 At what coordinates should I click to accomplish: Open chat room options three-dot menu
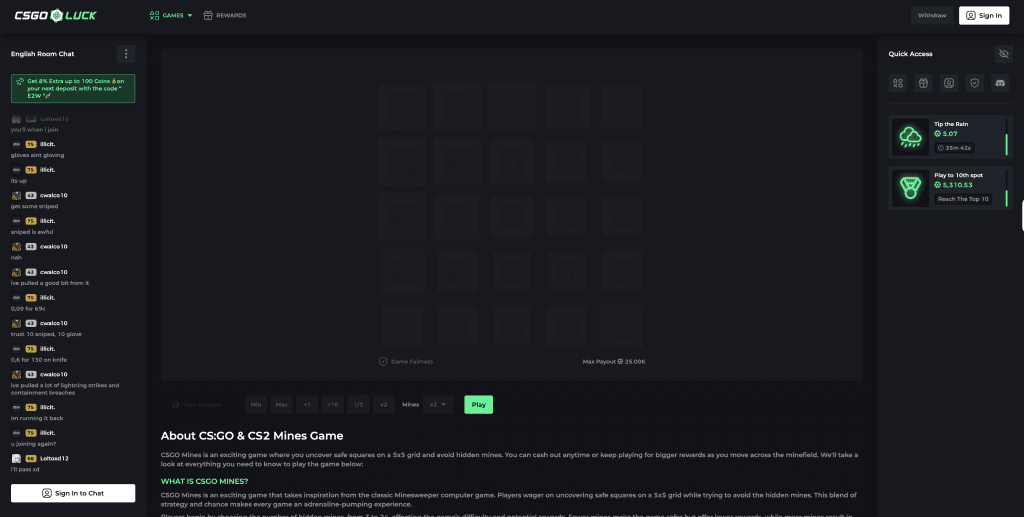pos(126,54)
